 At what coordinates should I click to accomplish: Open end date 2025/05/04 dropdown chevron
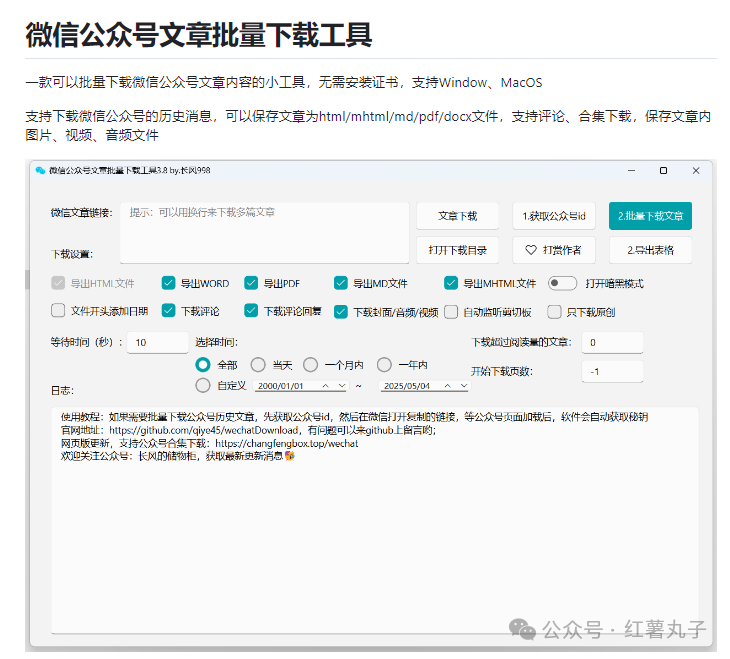464,386
